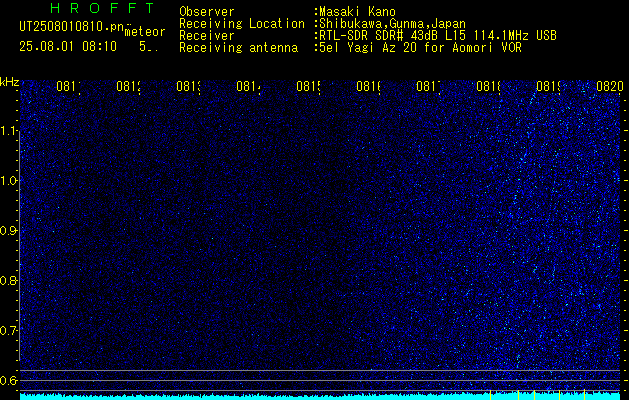Click the "Observer" field label
The width and height of the screenshot is (629, 400).
click(x=207, y=12)
